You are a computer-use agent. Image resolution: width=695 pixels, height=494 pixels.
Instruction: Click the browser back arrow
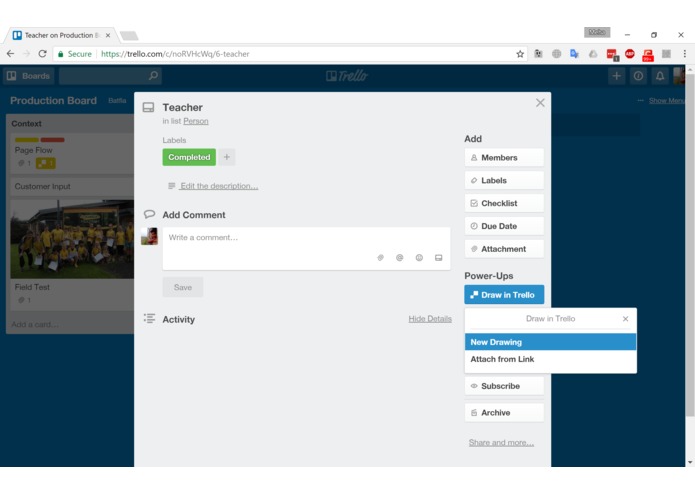point(11,54)
